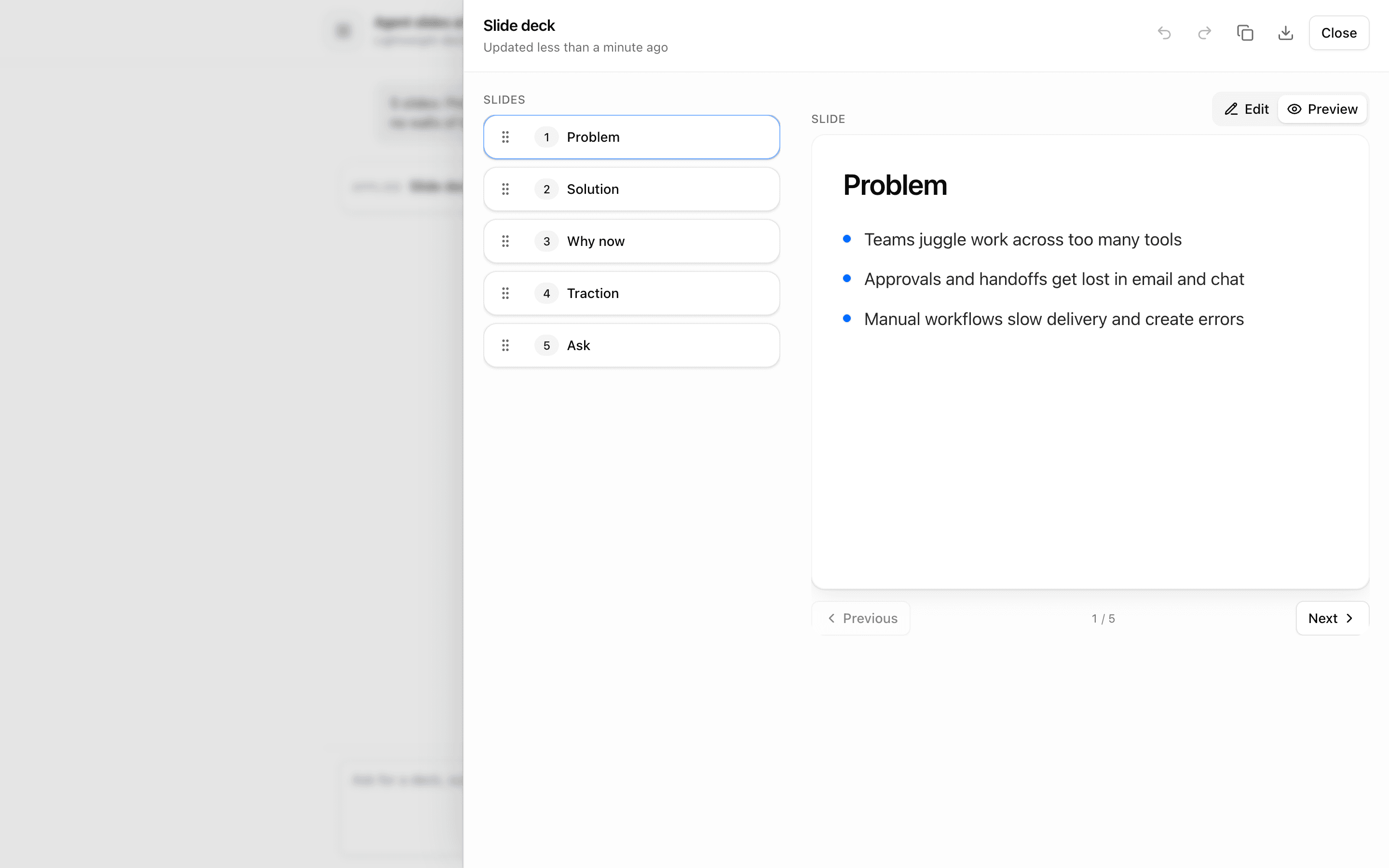The width and height of the screenshot is (1389, 868).
Task: Select slide 1 Problem in list
Action: (x=631, y=137)
